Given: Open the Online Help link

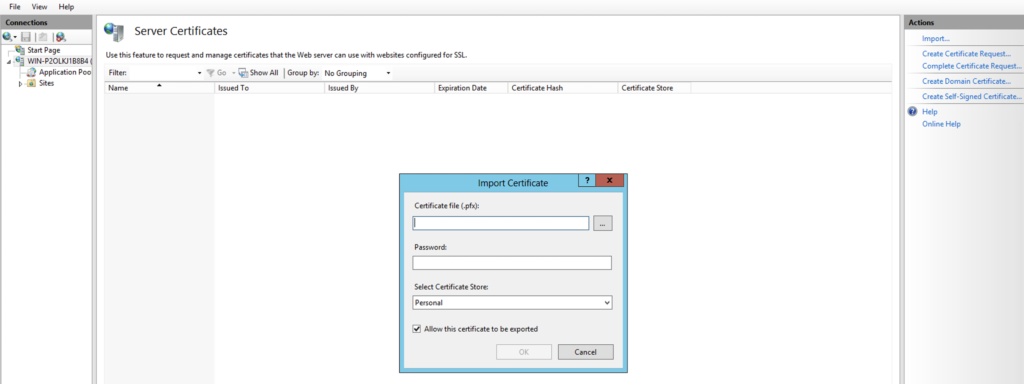Looking at the screenshot, I should tap(941, 124).
